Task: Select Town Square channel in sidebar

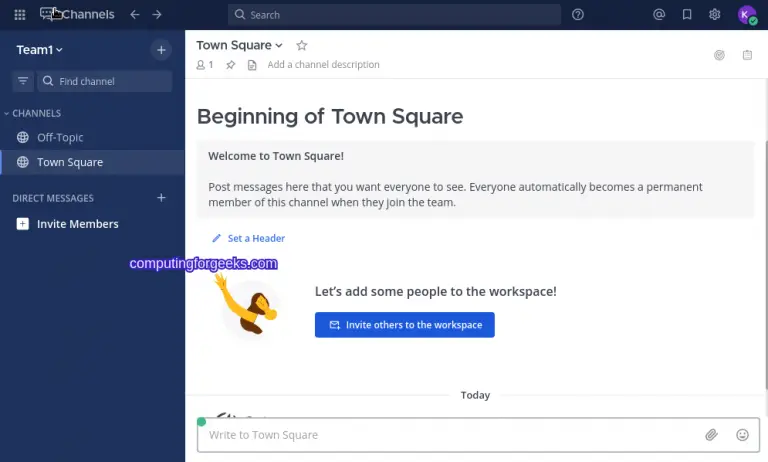Action: pos(69,162)
